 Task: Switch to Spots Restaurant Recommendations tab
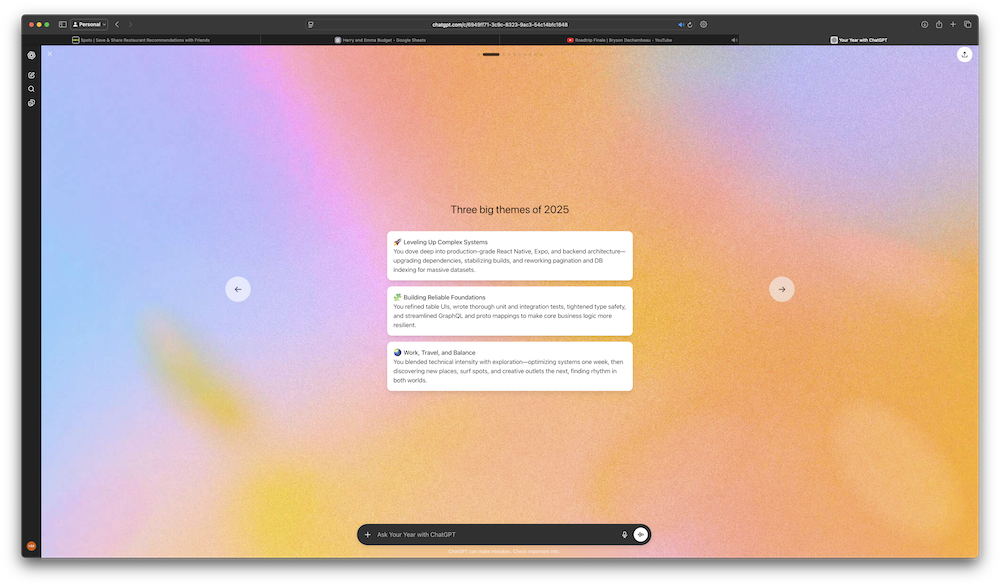click(x=141, y=40)
